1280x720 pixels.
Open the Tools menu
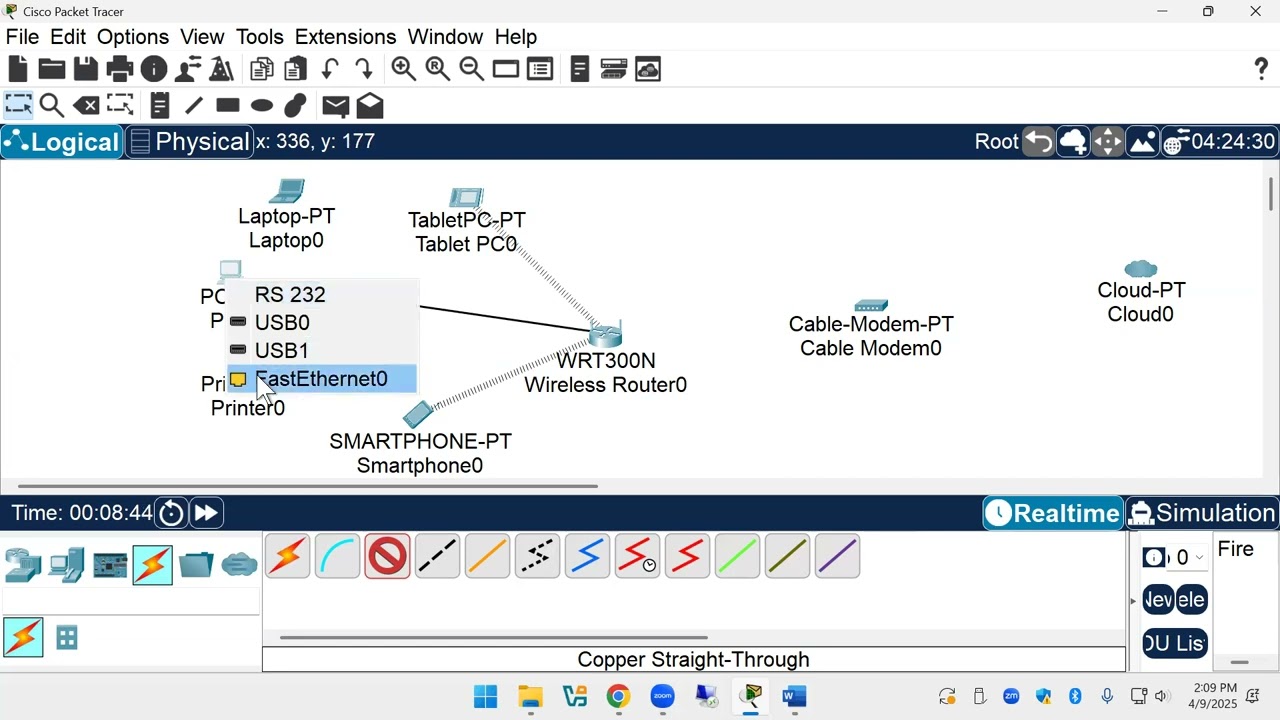click(260, 37)
